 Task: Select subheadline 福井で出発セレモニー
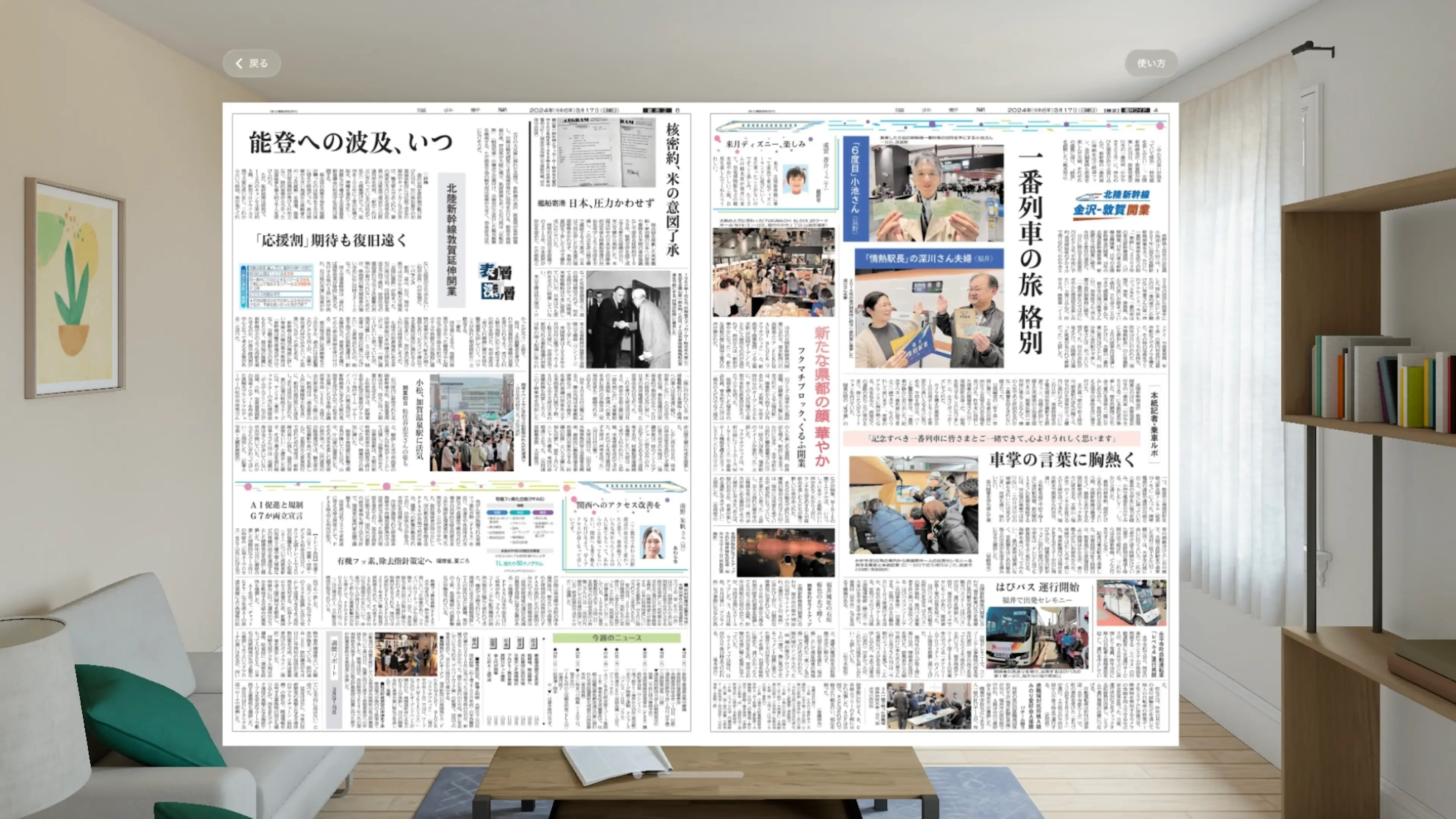1037,600
